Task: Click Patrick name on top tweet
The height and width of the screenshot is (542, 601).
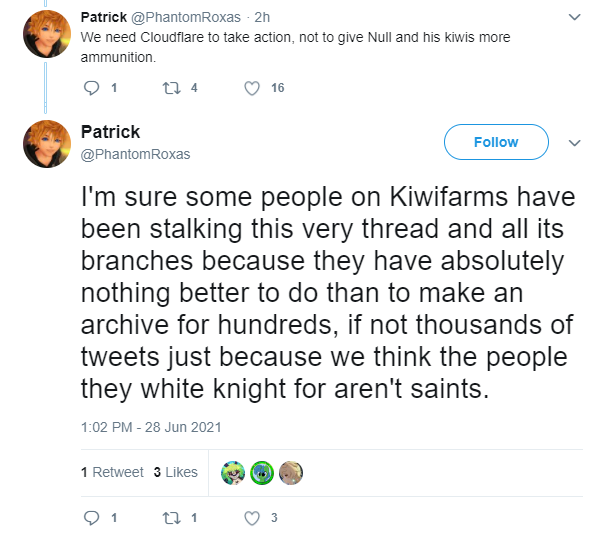Action: [x=103, y=17]
